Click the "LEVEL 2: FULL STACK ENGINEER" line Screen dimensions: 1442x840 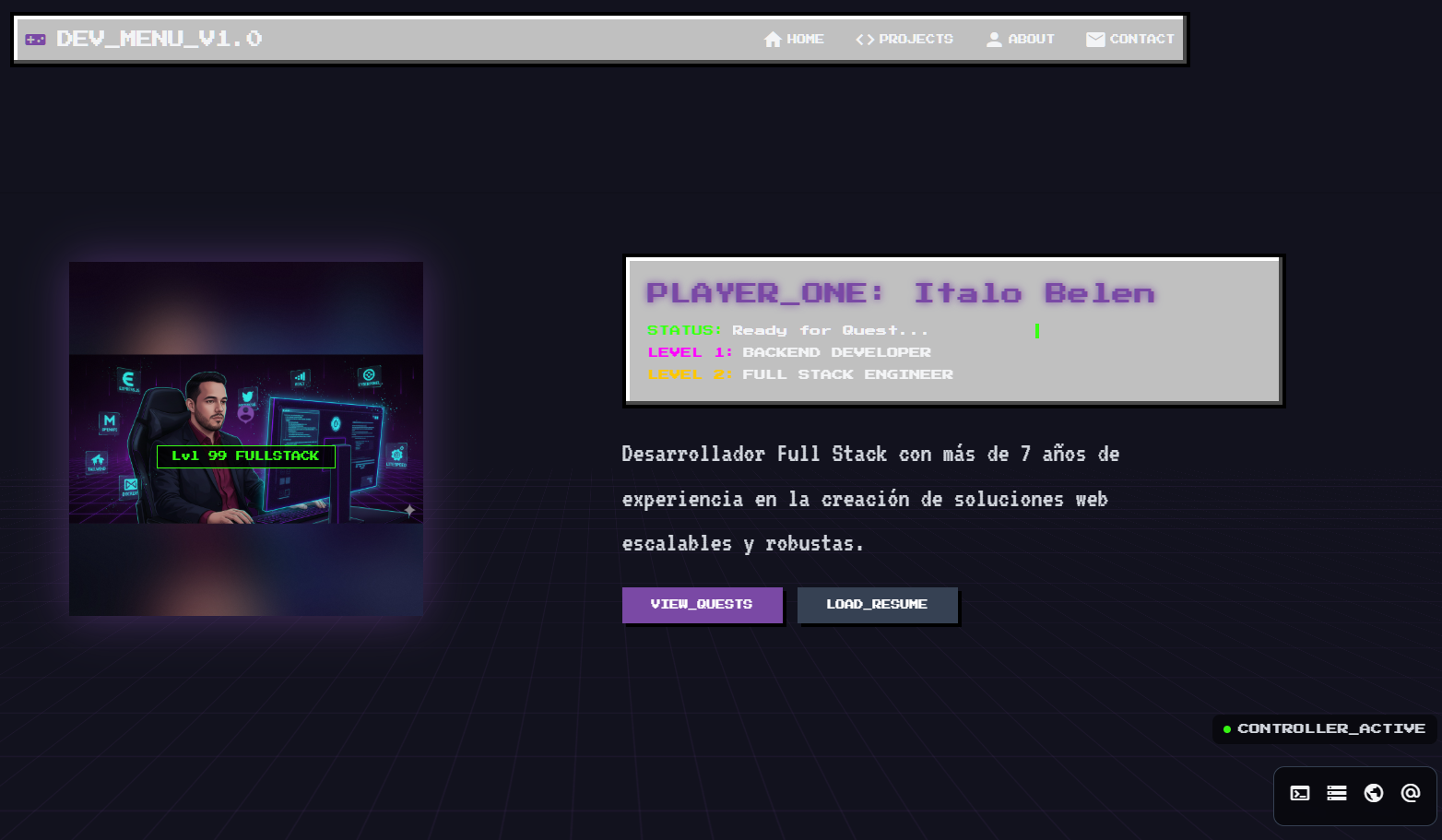tap(800, 374)
